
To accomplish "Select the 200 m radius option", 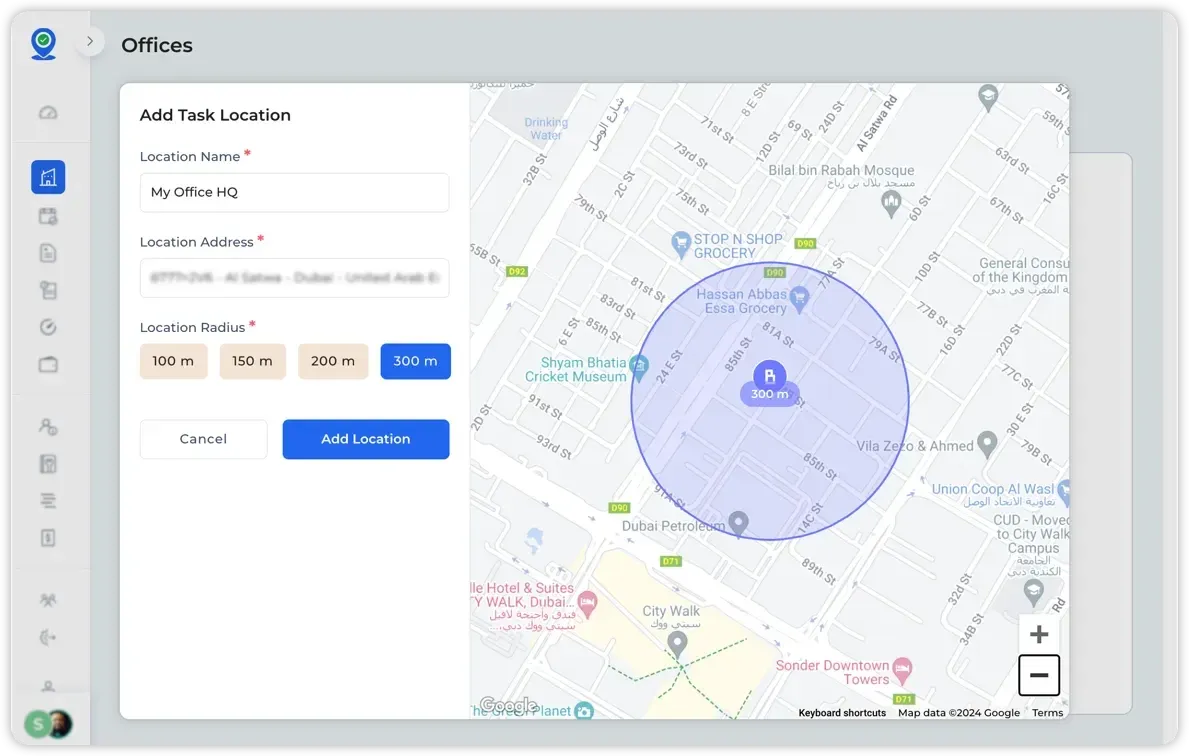I will (333, 361).
